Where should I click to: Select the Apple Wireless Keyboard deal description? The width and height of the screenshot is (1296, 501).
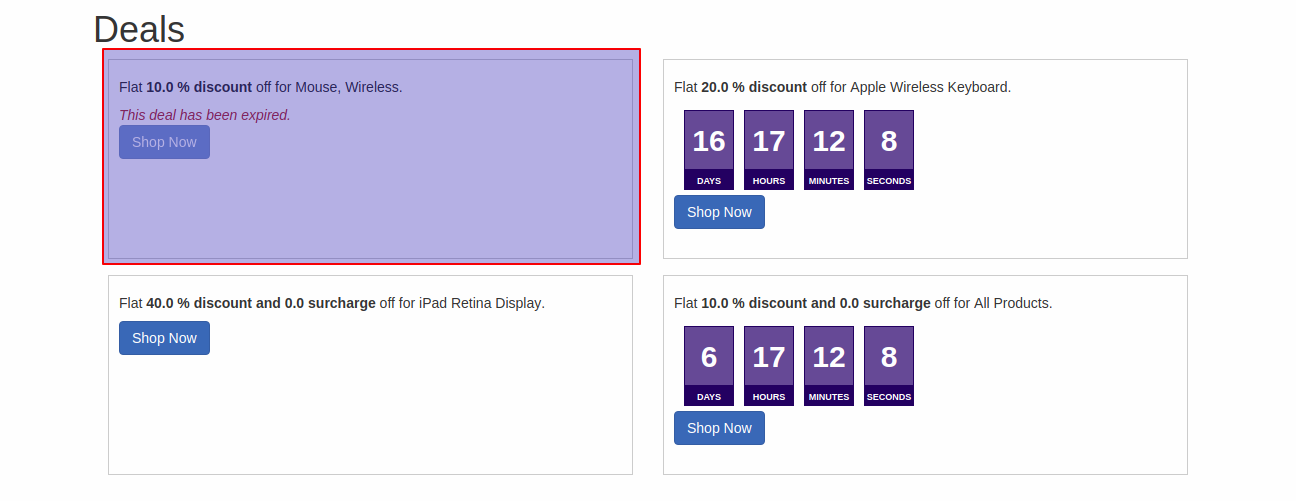842,87
